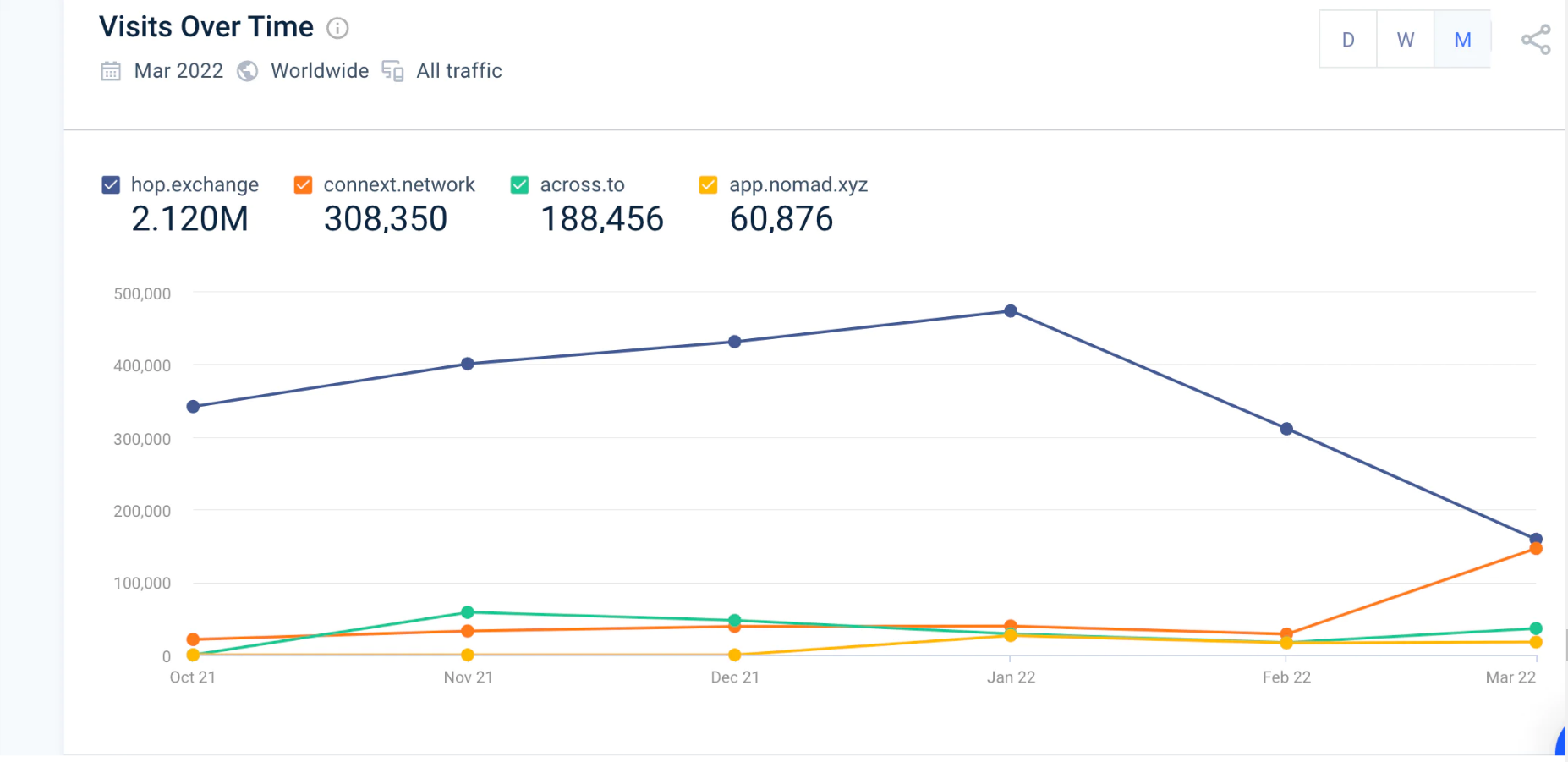Uncheck the hop.exchange checkbox
1568x762 pixels.
pyautogui.click(x=111, y=184)
